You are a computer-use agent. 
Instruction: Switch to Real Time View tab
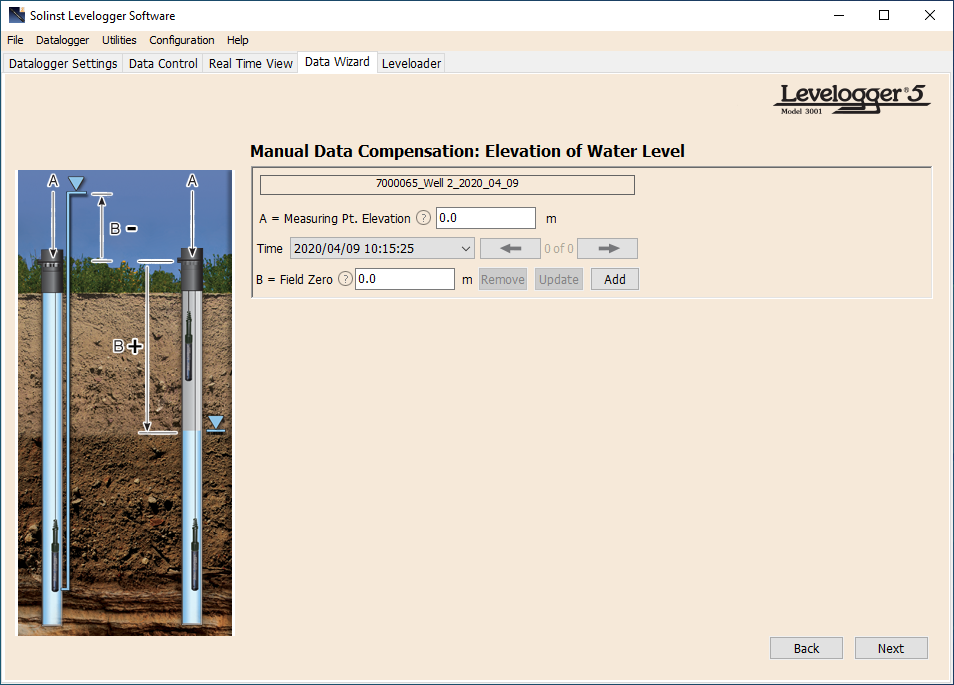250,63
